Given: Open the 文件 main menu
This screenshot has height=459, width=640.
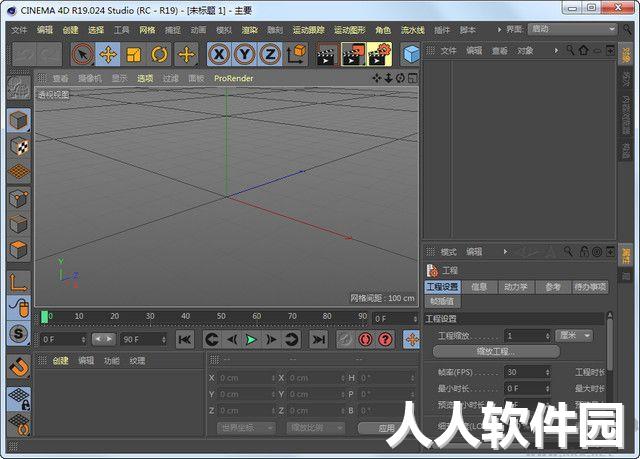Looking at the screenshot, I should click(19, 30).
